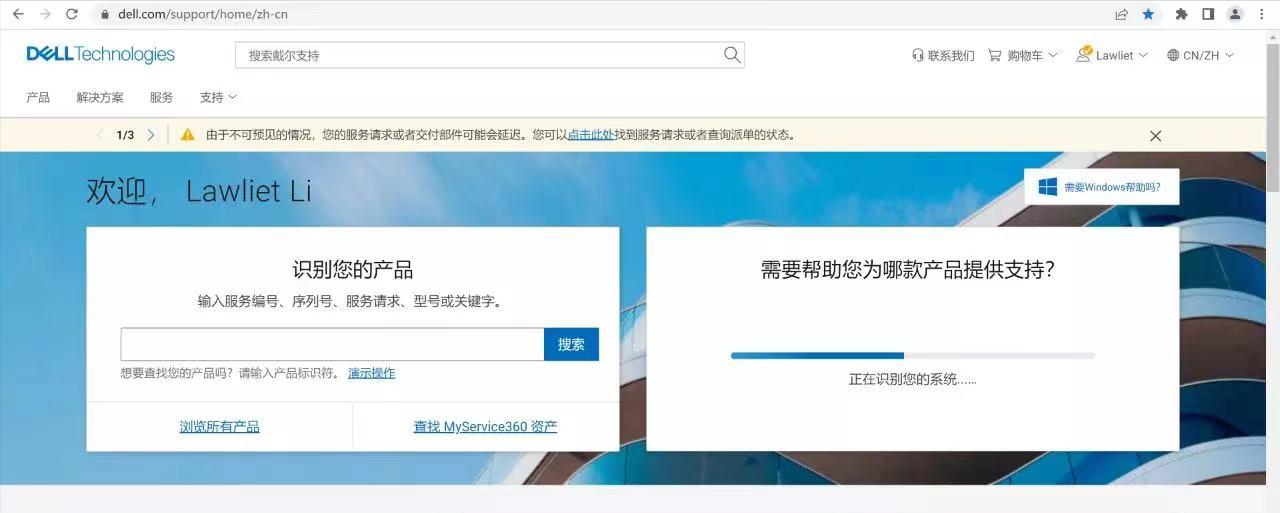Open the 解决方案 menu item

[100, 97]
